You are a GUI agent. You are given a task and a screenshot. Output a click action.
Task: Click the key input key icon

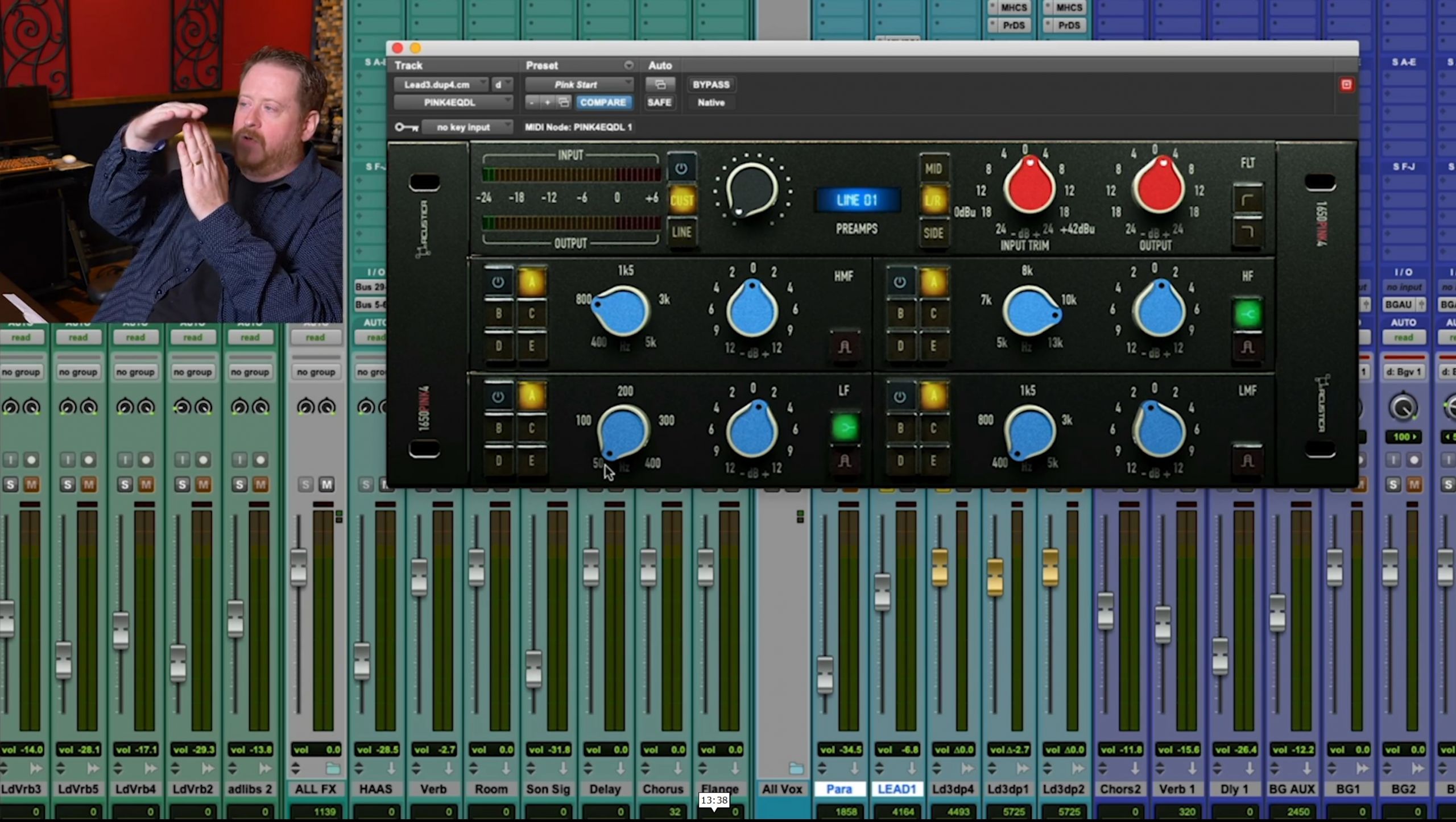coord(407,127)
